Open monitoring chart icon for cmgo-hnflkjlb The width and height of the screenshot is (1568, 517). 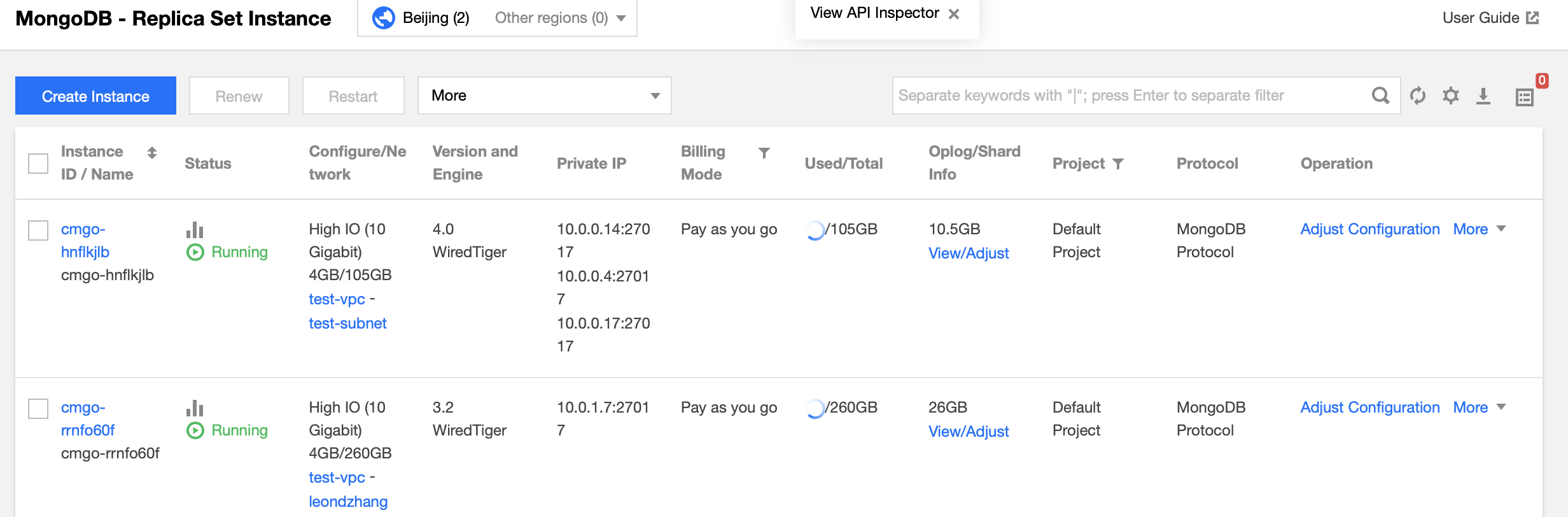(195, 230)
